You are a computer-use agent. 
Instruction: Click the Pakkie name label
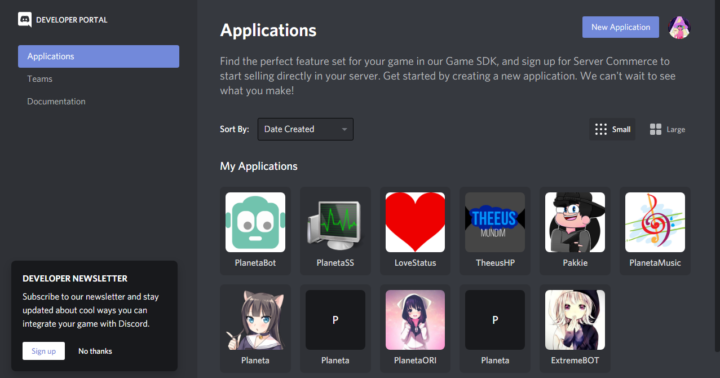click(575, 263)
